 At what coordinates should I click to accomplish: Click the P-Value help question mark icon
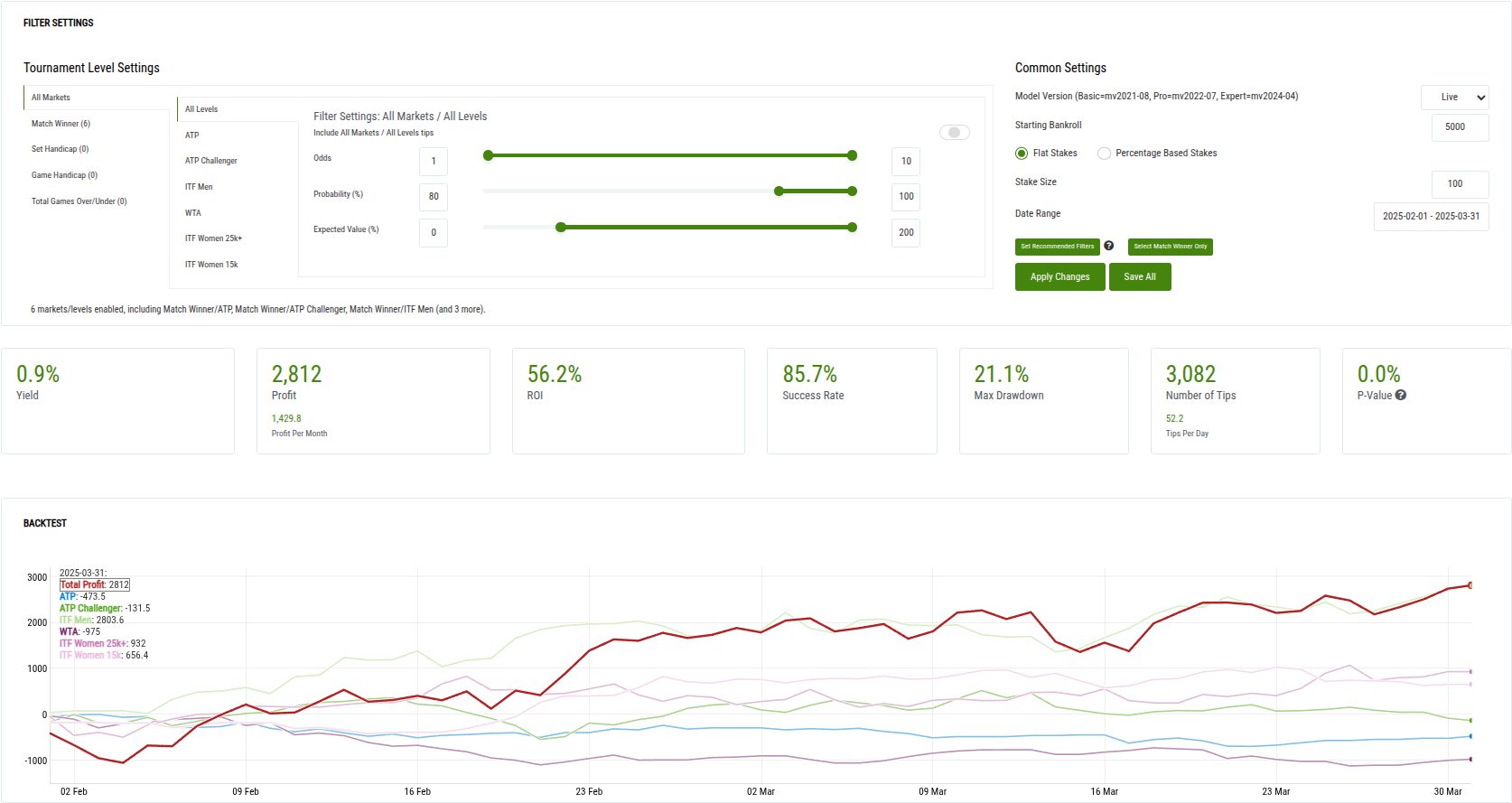(x=1400, y=395)
